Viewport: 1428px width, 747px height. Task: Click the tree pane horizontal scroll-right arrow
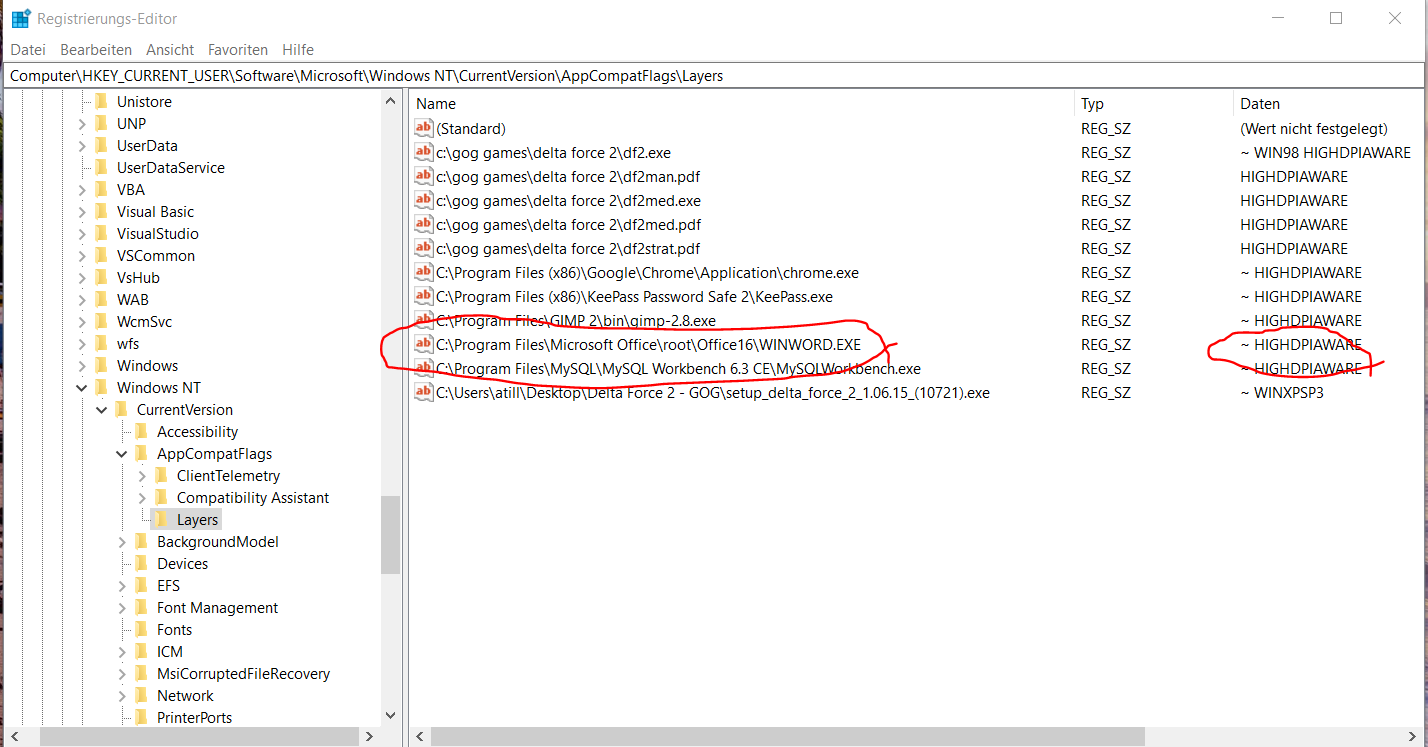369,736
